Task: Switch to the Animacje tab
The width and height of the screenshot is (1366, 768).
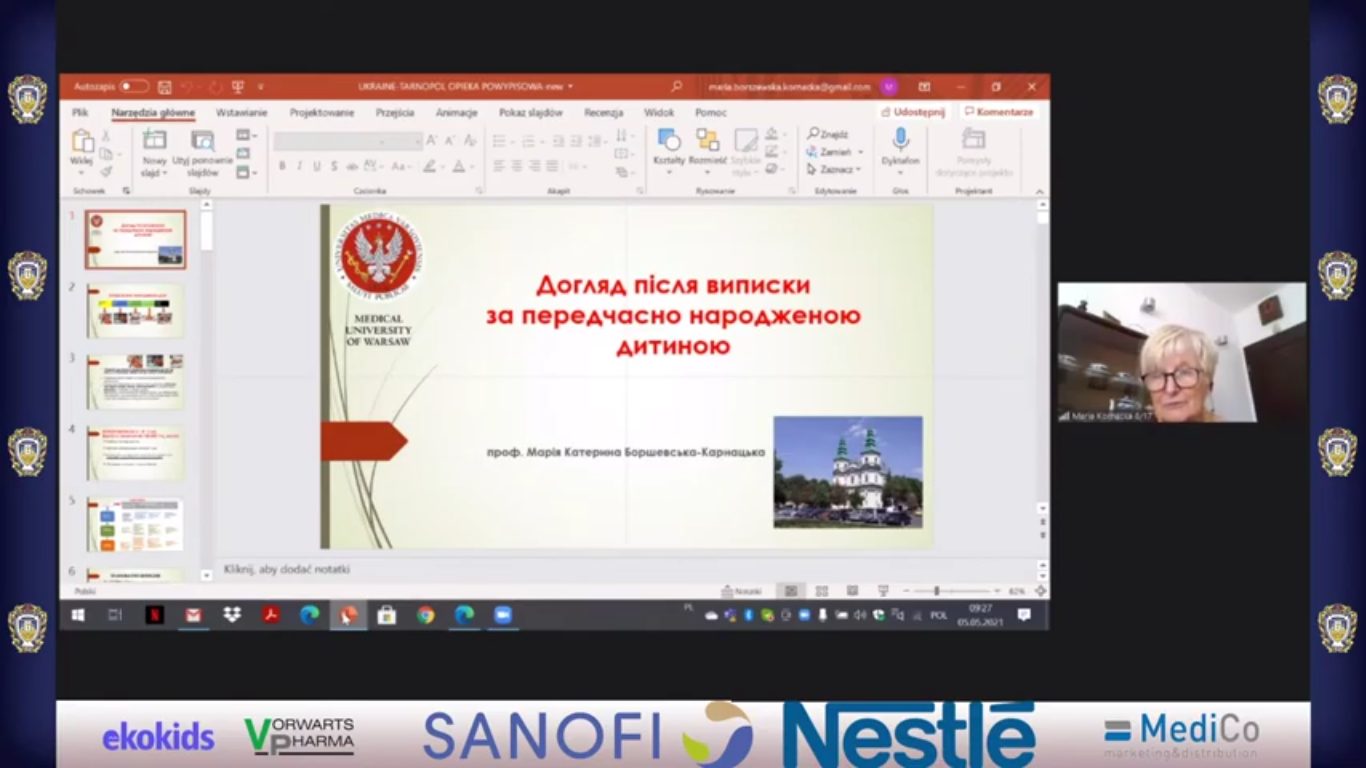Action: pos(456,113)
